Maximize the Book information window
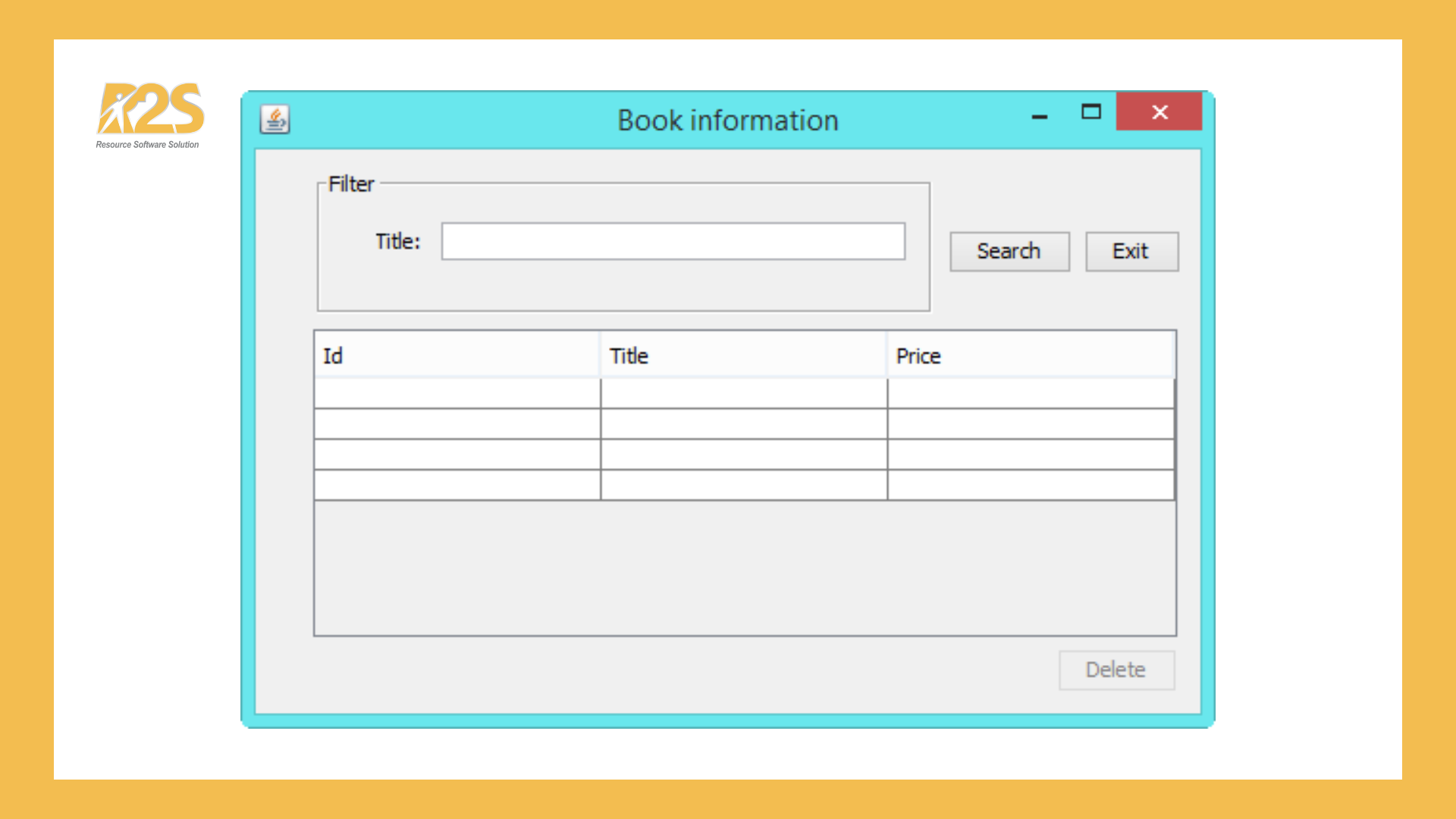Image resolution: width=1456 pixels, height=819 pixels. tap(1090, 112)
